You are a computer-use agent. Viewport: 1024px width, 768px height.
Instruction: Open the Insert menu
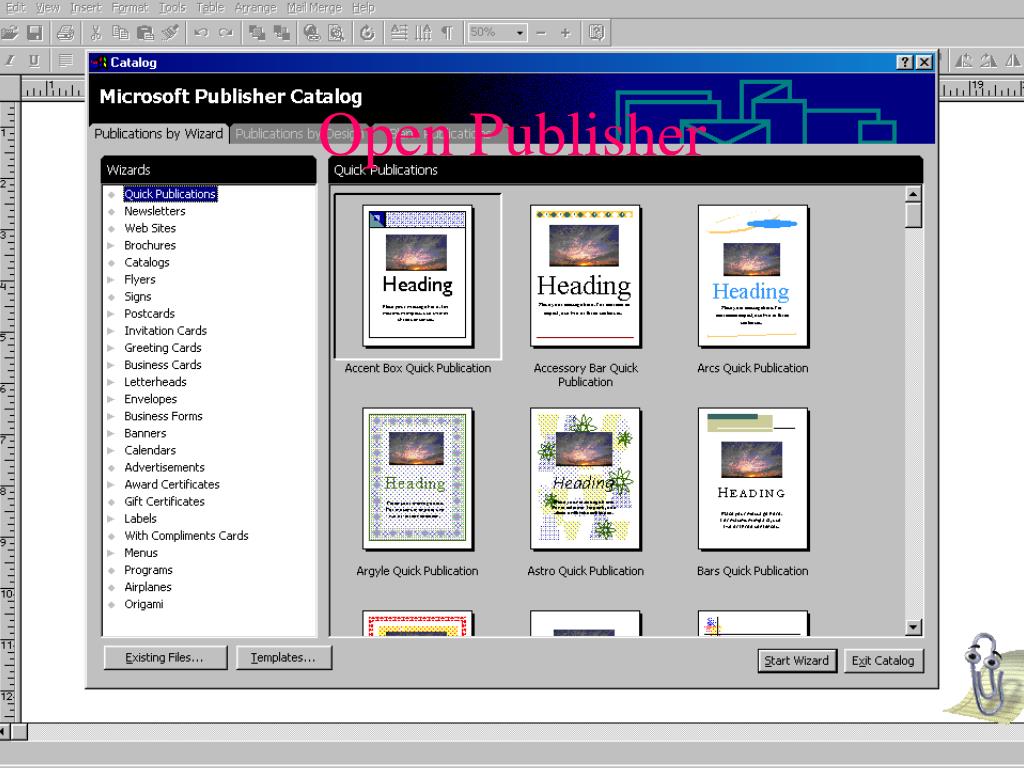click(x=86, y=8)
